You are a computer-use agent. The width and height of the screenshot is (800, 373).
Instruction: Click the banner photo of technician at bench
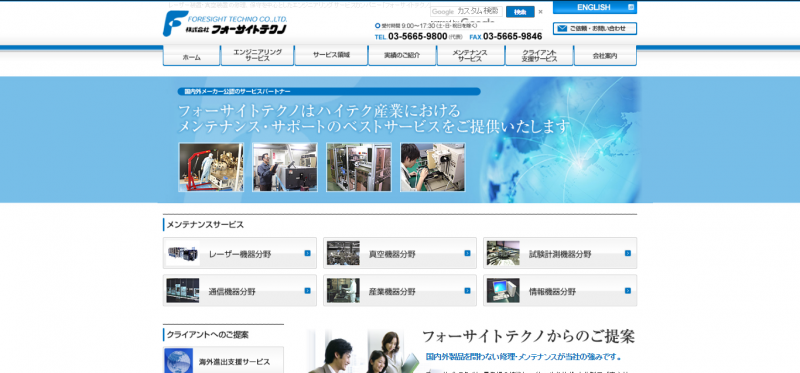tap(433, 167)
